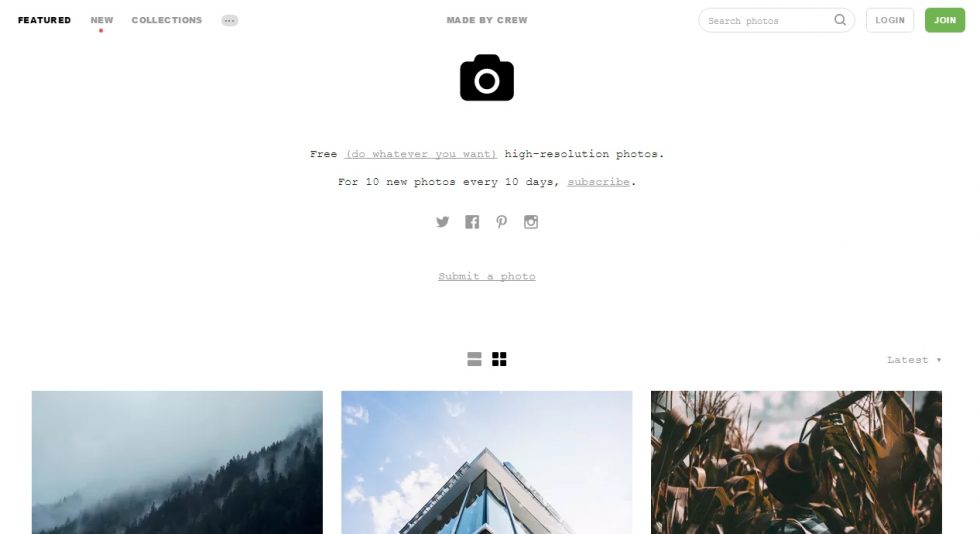Switch to single-column list view
The width and height of the screenshot is (980, 534).
pyautogui.click(x=474, y=359)
